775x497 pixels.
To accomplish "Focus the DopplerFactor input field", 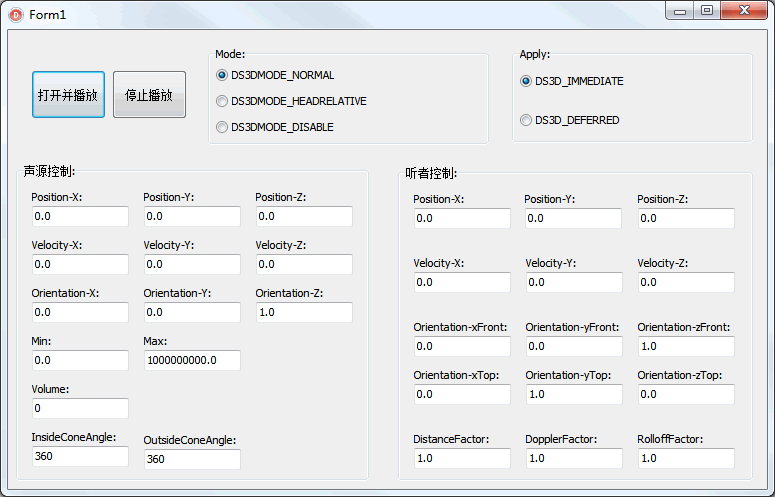I will pos(574,458).
